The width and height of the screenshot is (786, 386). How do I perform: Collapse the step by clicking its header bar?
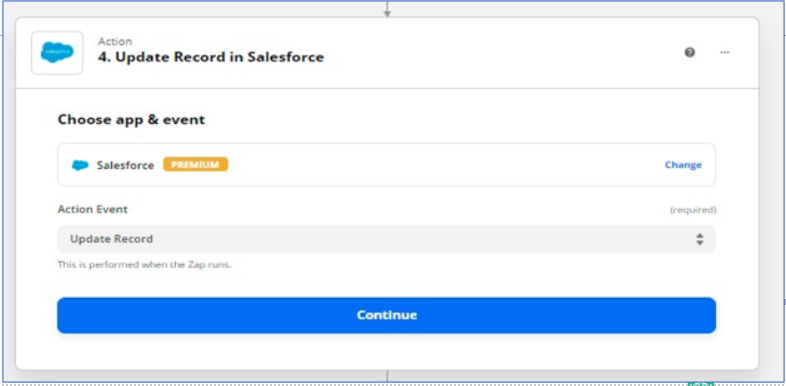click(387, 53)
